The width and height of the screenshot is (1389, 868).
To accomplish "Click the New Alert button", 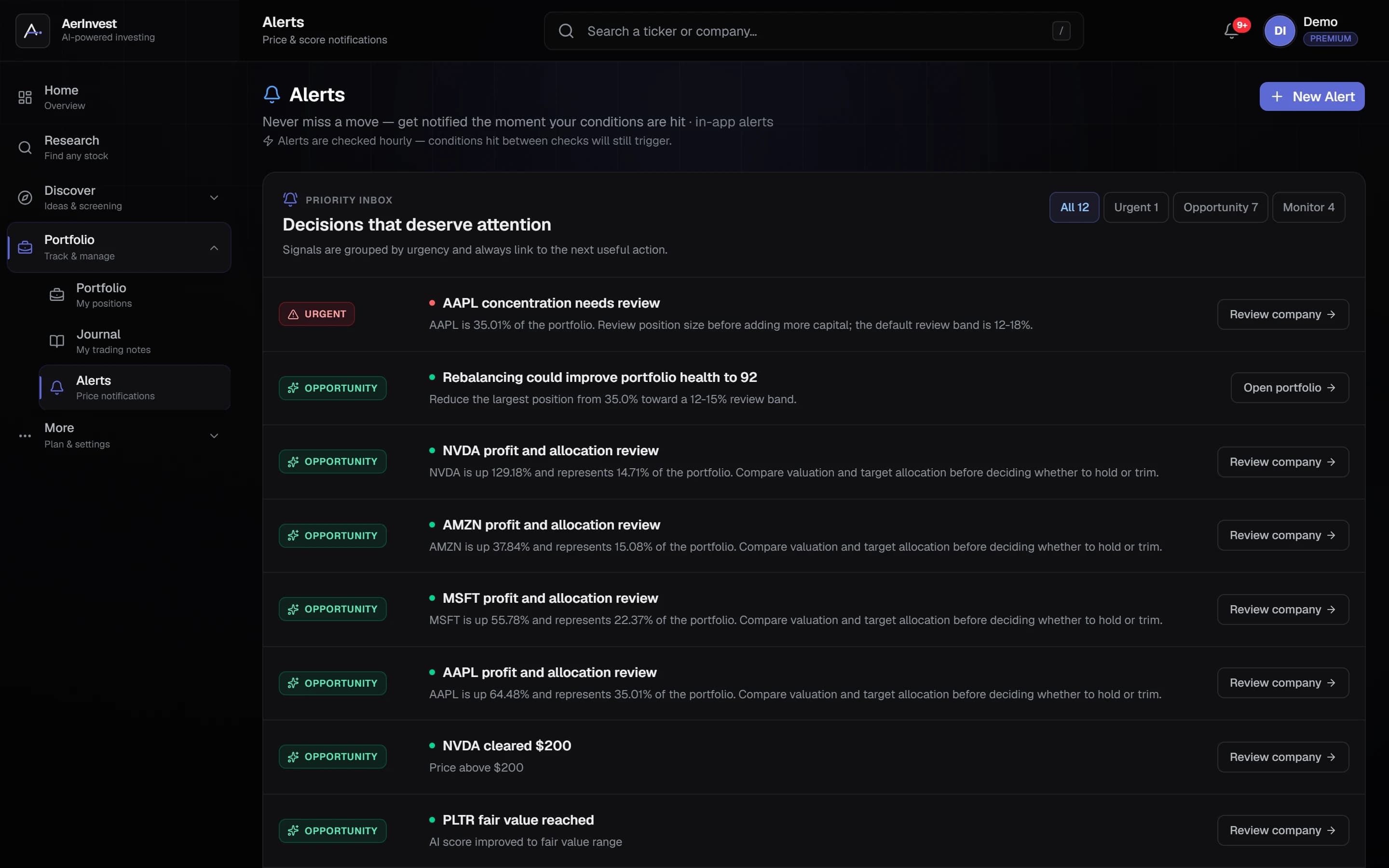I will [x=1311, y=96].
